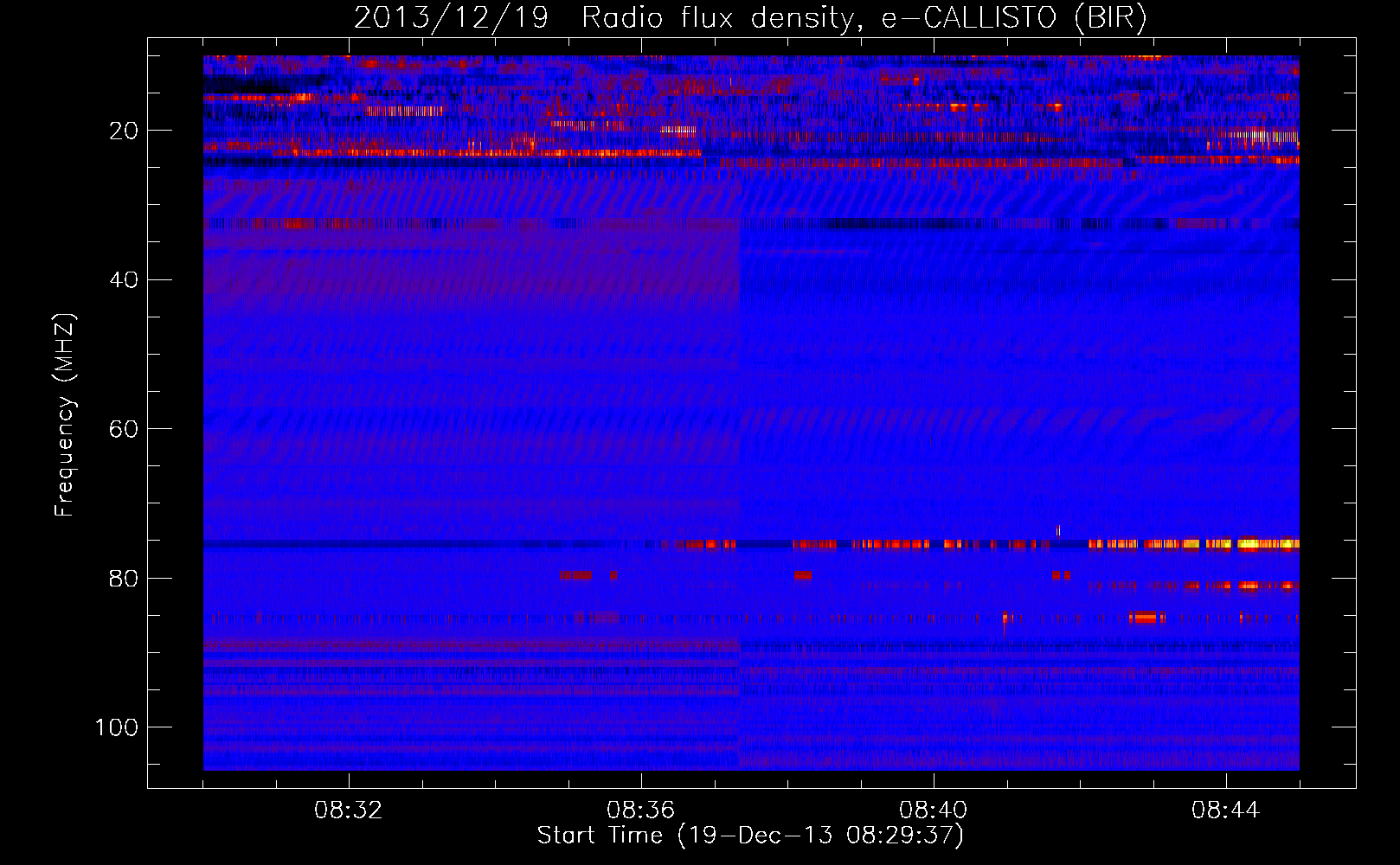Screen dimensions: 1400x865
Task: Click the 08:44 time tick label
Action: coord(1226,811)
